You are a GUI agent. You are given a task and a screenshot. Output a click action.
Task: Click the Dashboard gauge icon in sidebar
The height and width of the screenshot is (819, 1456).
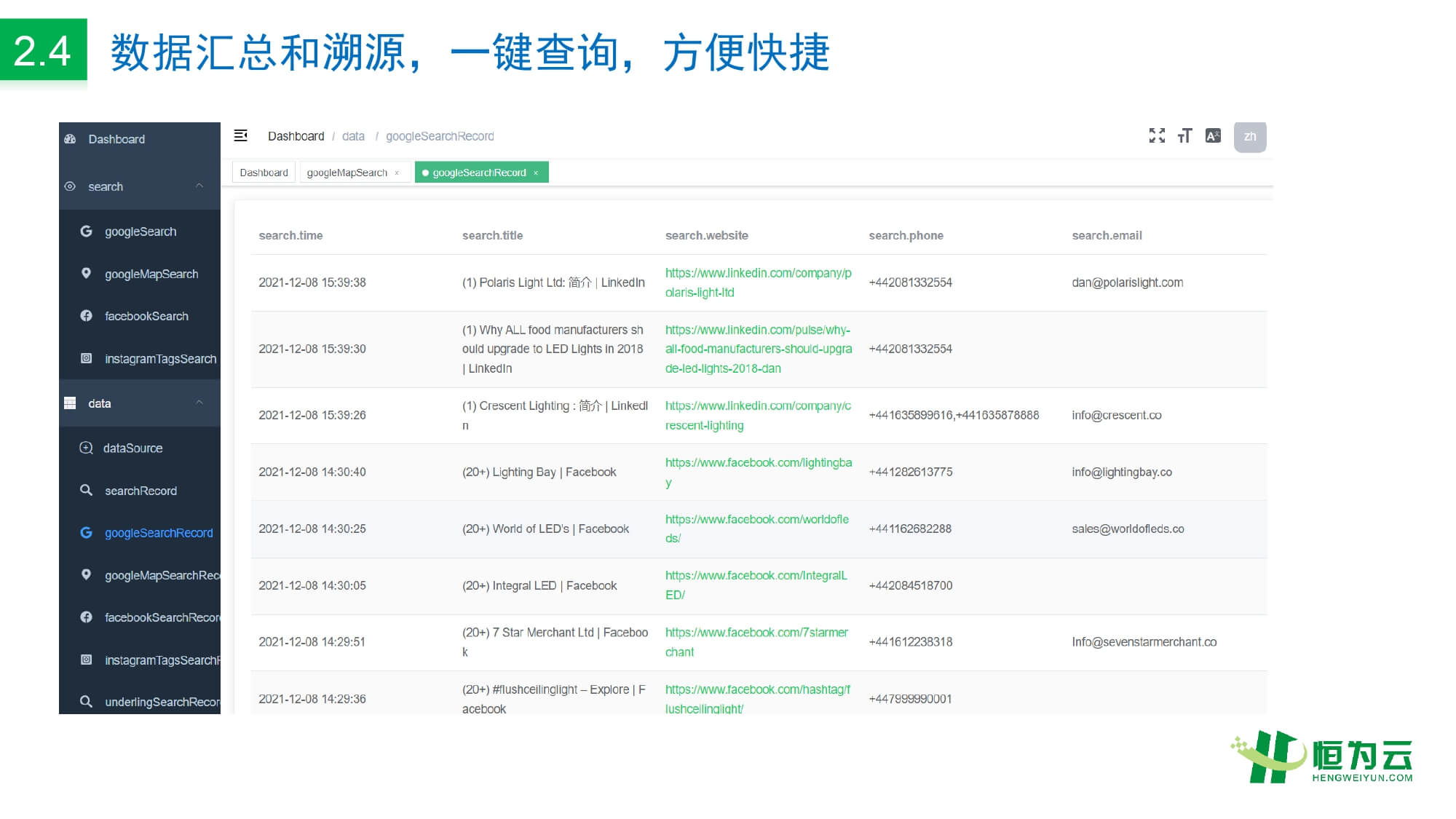point(70,139)
